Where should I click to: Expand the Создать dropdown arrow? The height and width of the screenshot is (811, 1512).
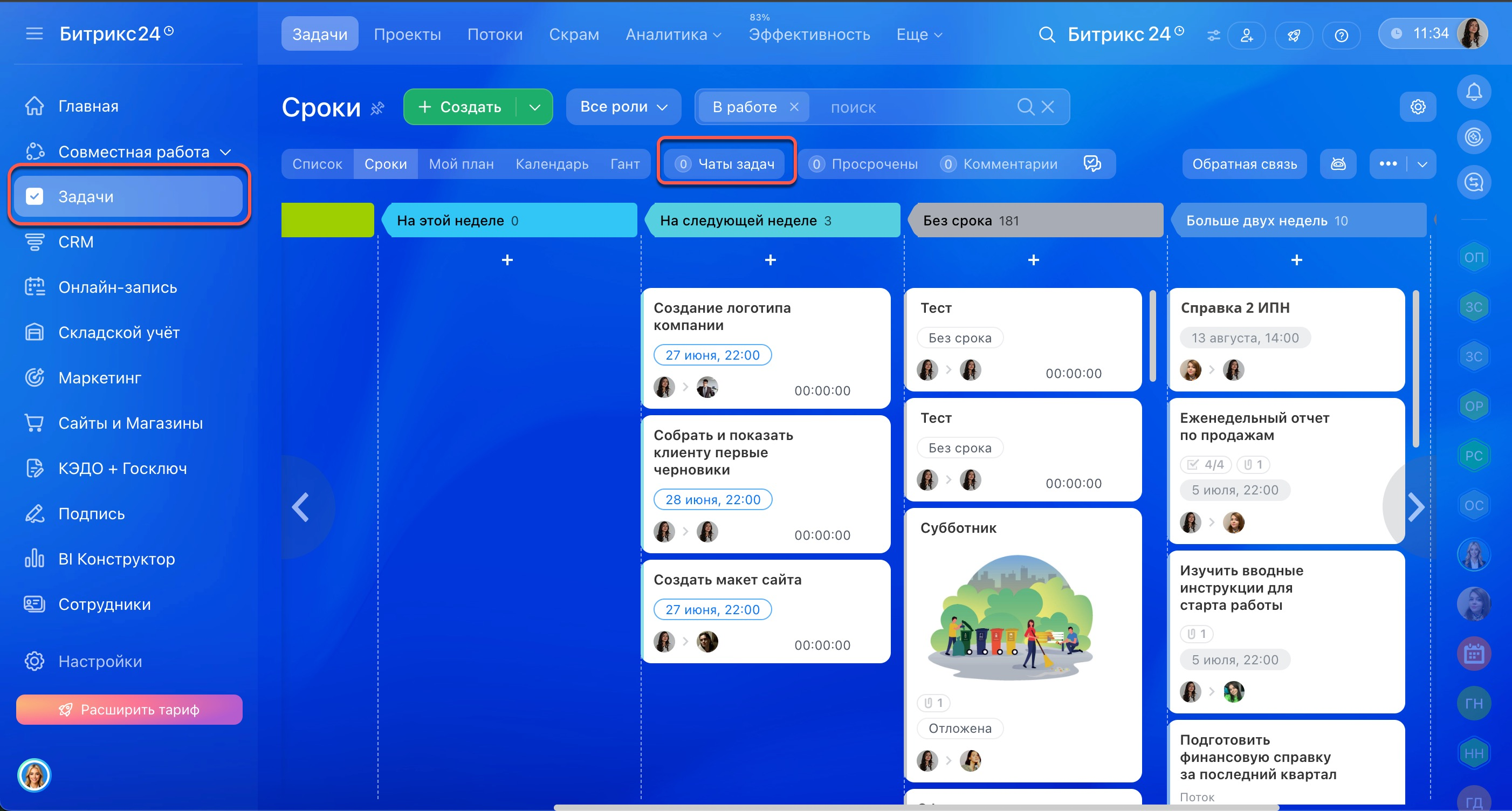(x=534, y=107)
